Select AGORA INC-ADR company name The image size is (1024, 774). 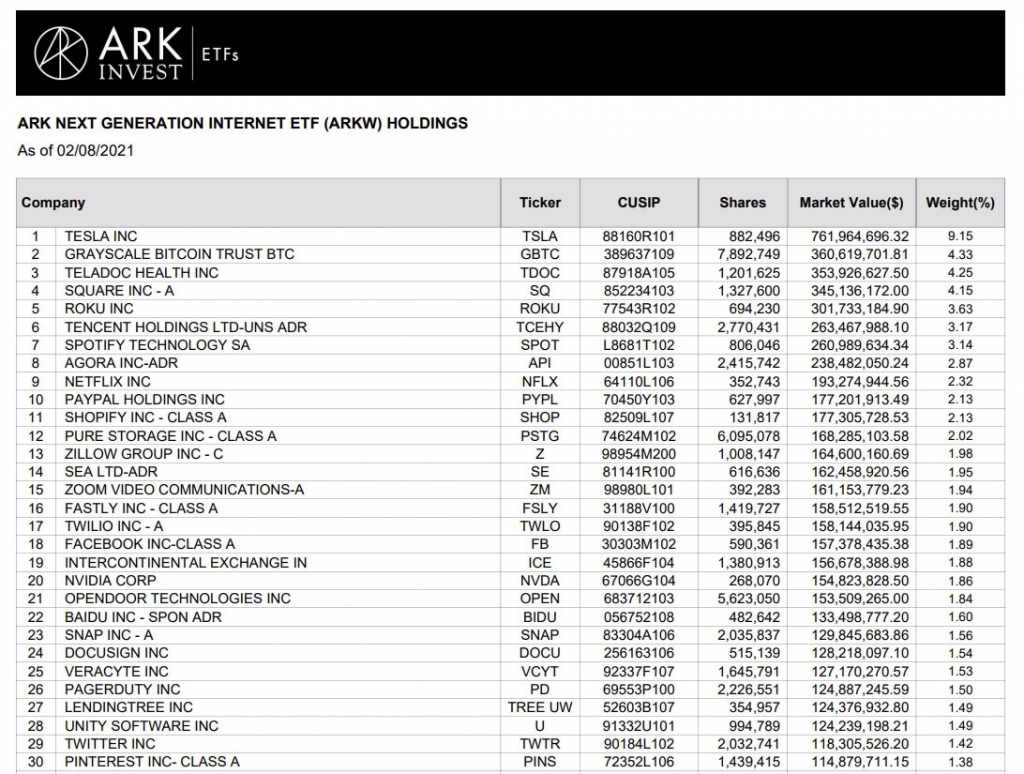[121, 363]
